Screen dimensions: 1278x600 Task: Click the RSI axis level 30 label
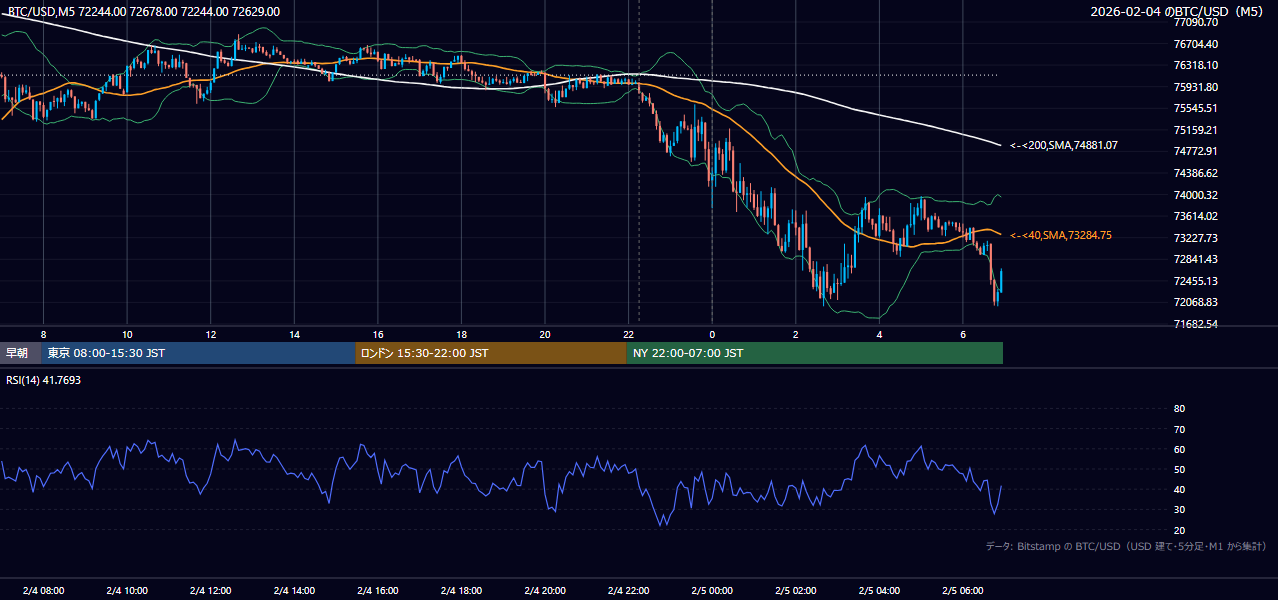[1179, 510]
